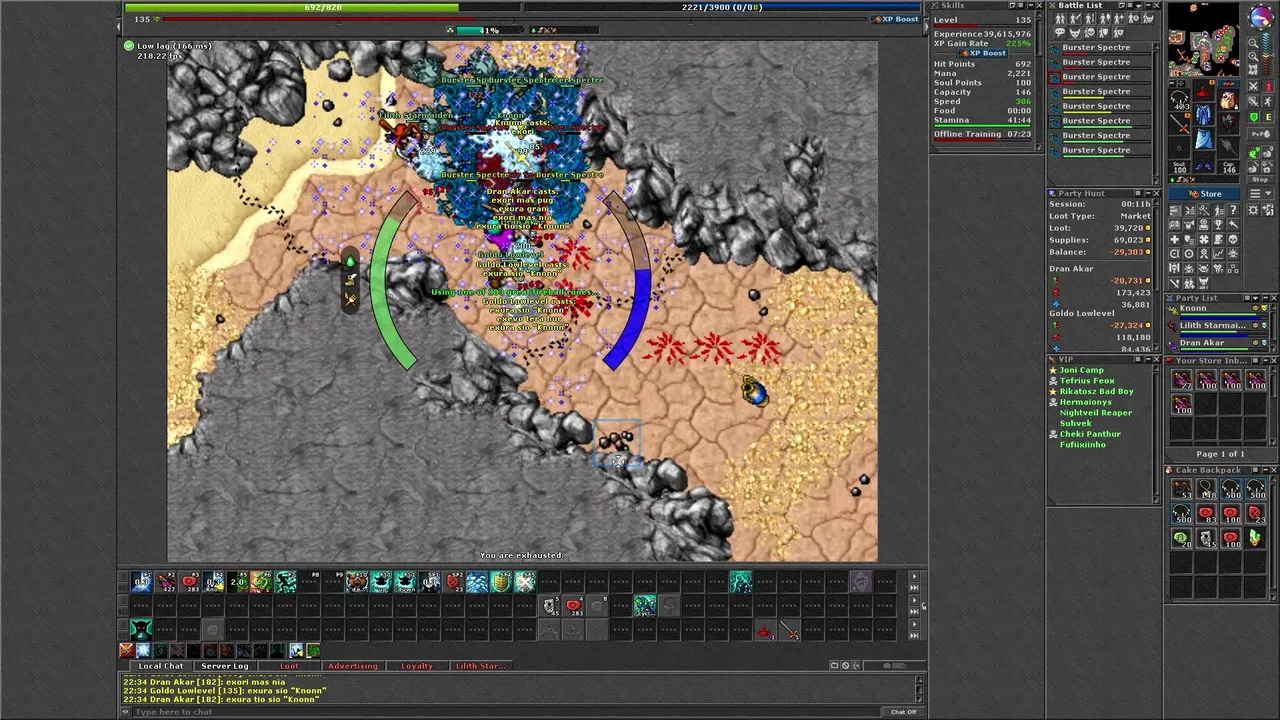Open the Party List sort dropdown arrow
Viewport: 1280px width, 720px height.
pos(1255,298)
